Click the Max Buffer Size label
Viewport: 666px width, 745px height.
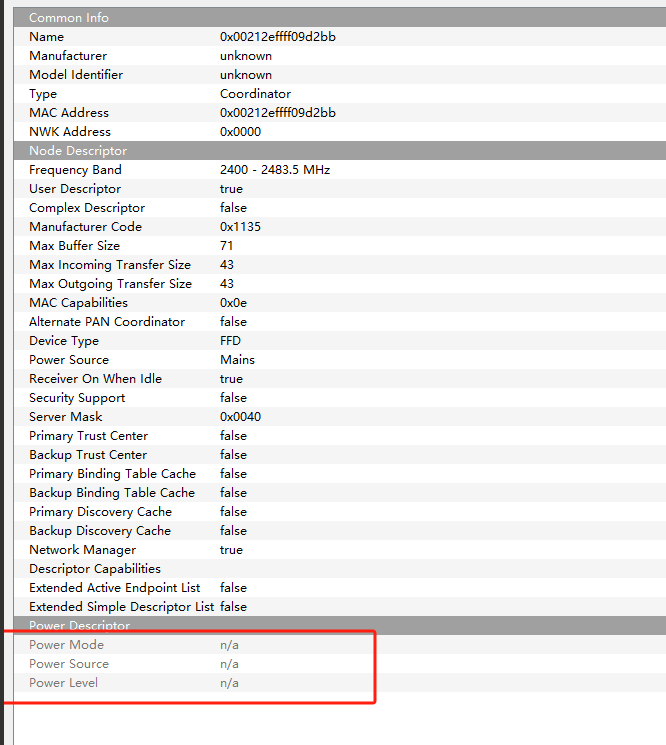coord(74,246)
